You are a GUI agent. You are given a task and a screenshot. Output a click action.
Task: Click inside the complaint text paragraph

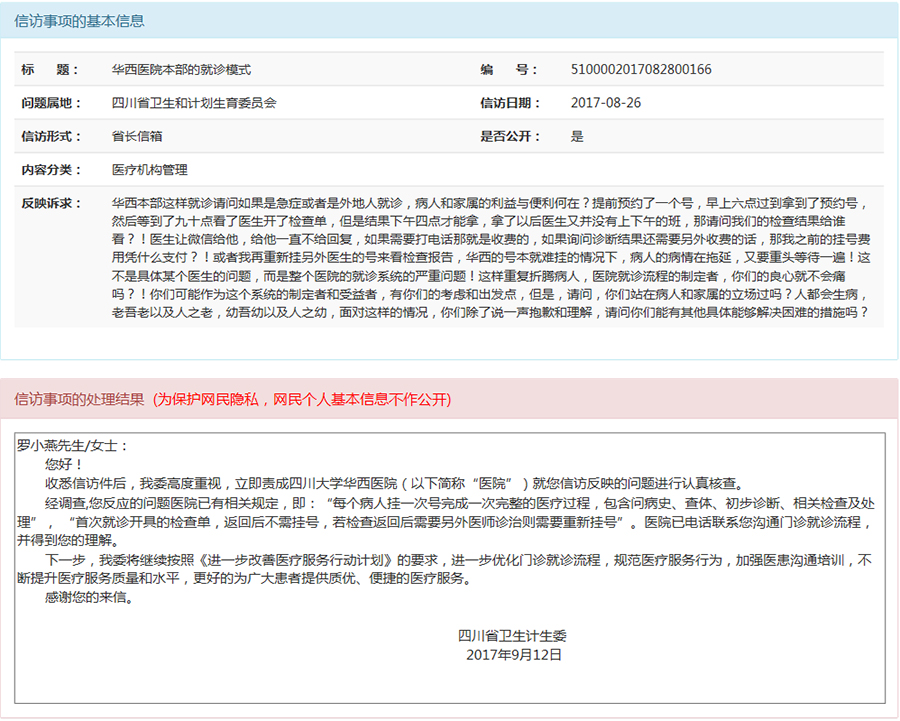[490, 257]
